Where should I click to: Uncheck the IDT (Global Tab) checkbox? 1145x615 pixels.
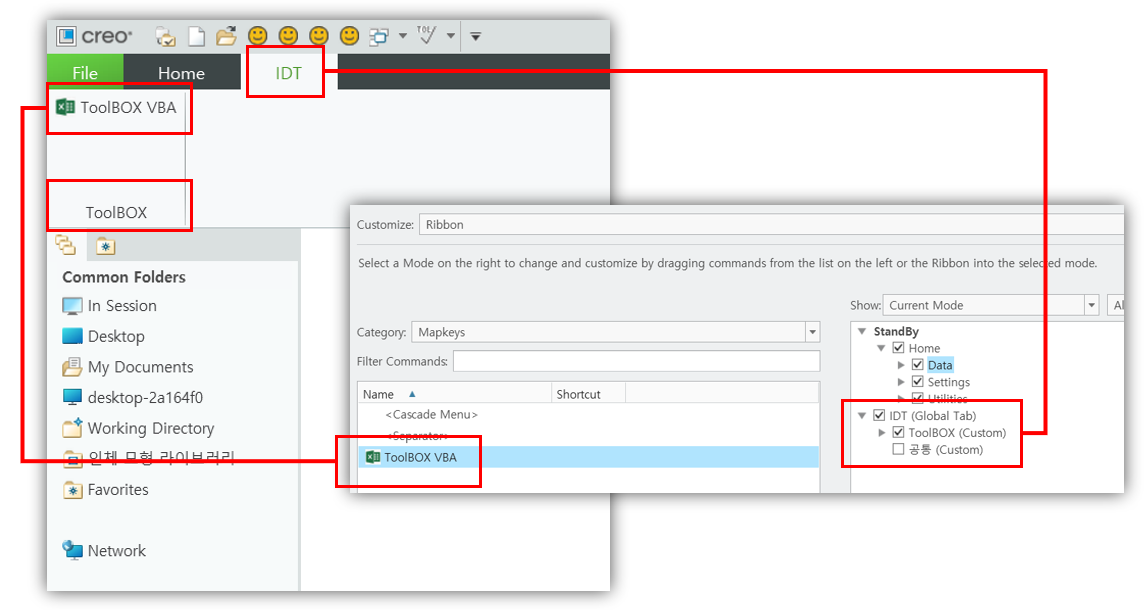click(879, 415)
